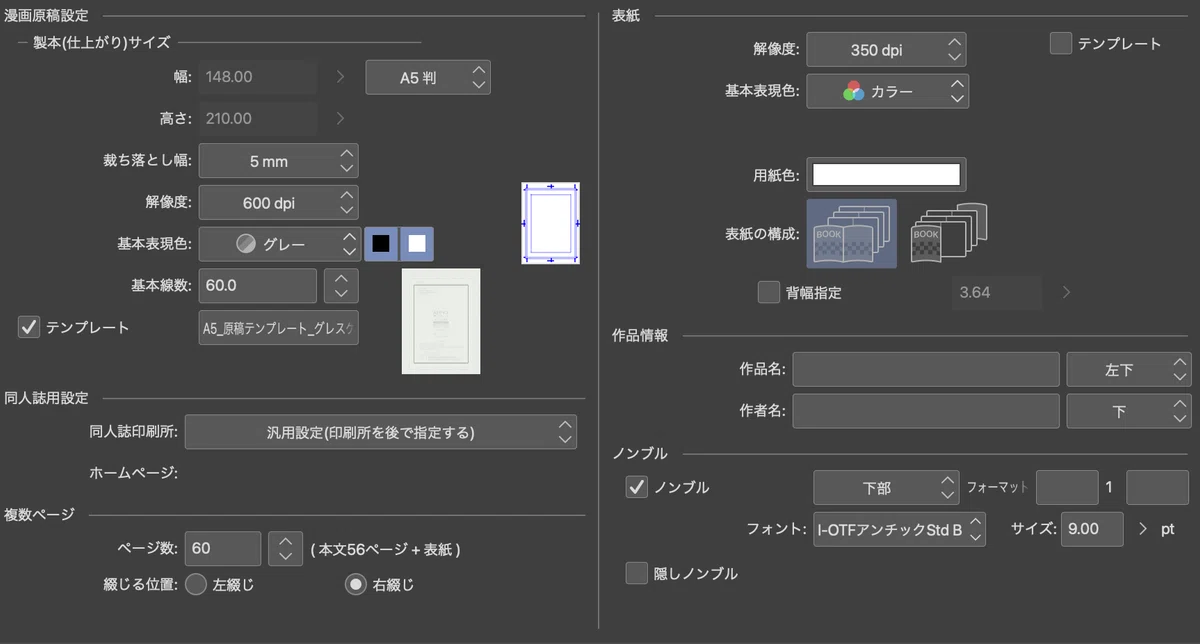This screenshot has height=644, width=1200.
Task: Enable the 背幅指定 checkbox
Action: pyautogui.click(x=768, y=292)
